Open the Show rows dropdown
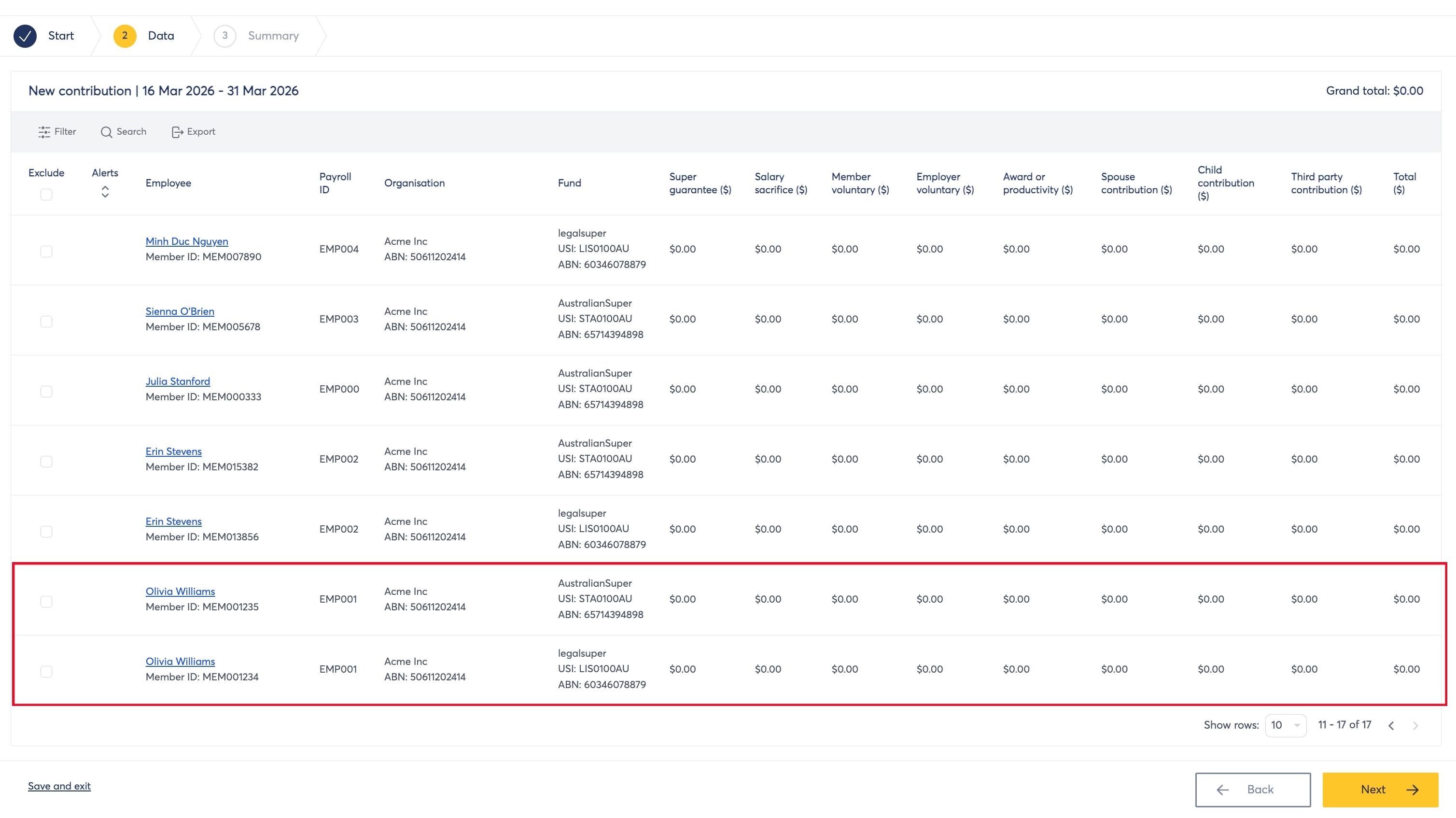The image size is (1456, 818). point(1285,725)
